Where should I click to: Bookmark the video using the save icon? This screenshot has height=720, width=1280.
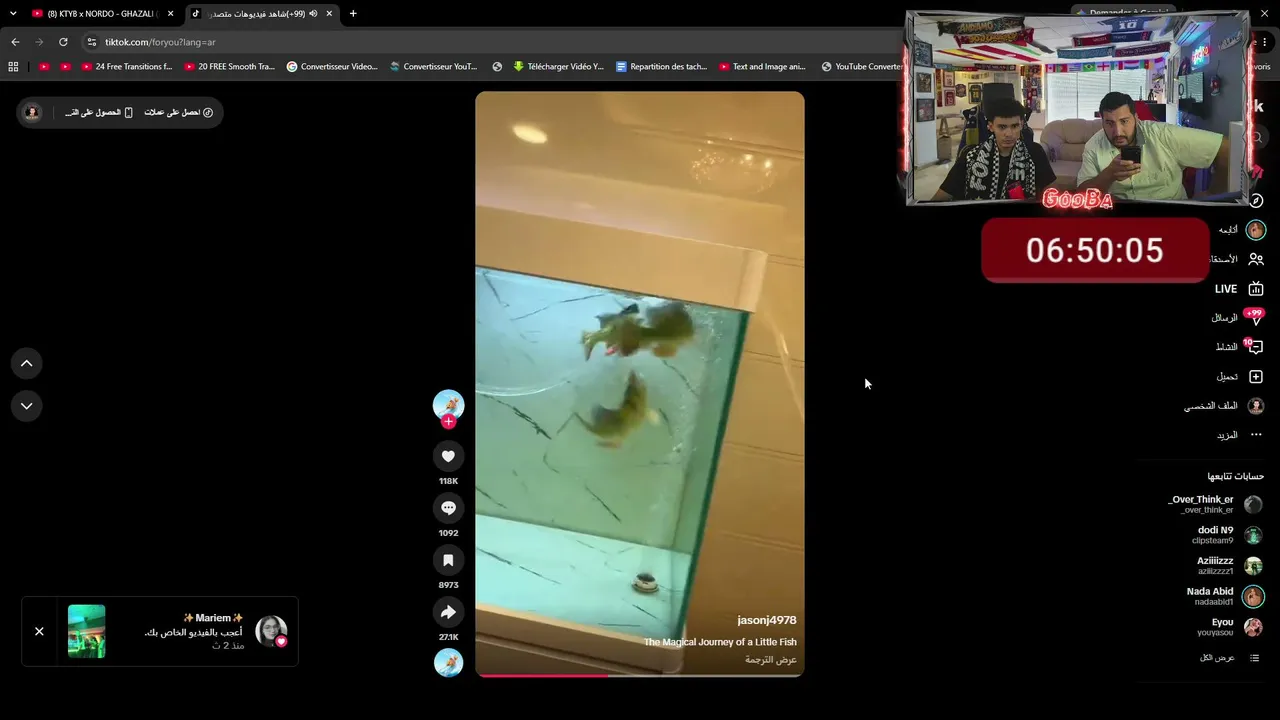(x=448, y=560)
